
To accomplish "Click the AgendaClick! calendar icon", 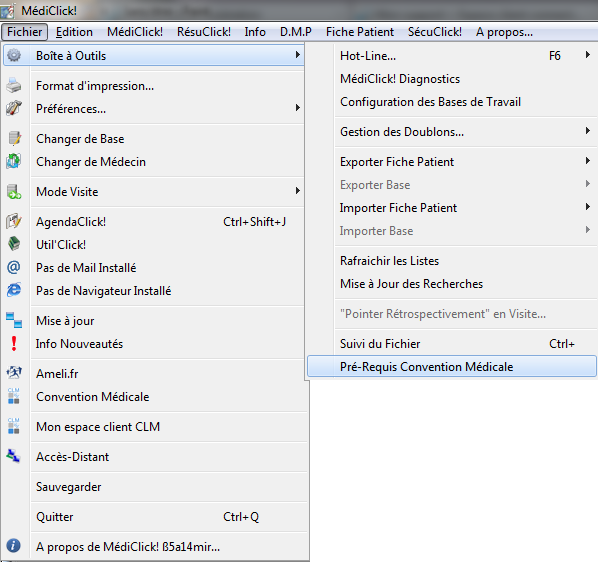I will [x=14, y=221].
